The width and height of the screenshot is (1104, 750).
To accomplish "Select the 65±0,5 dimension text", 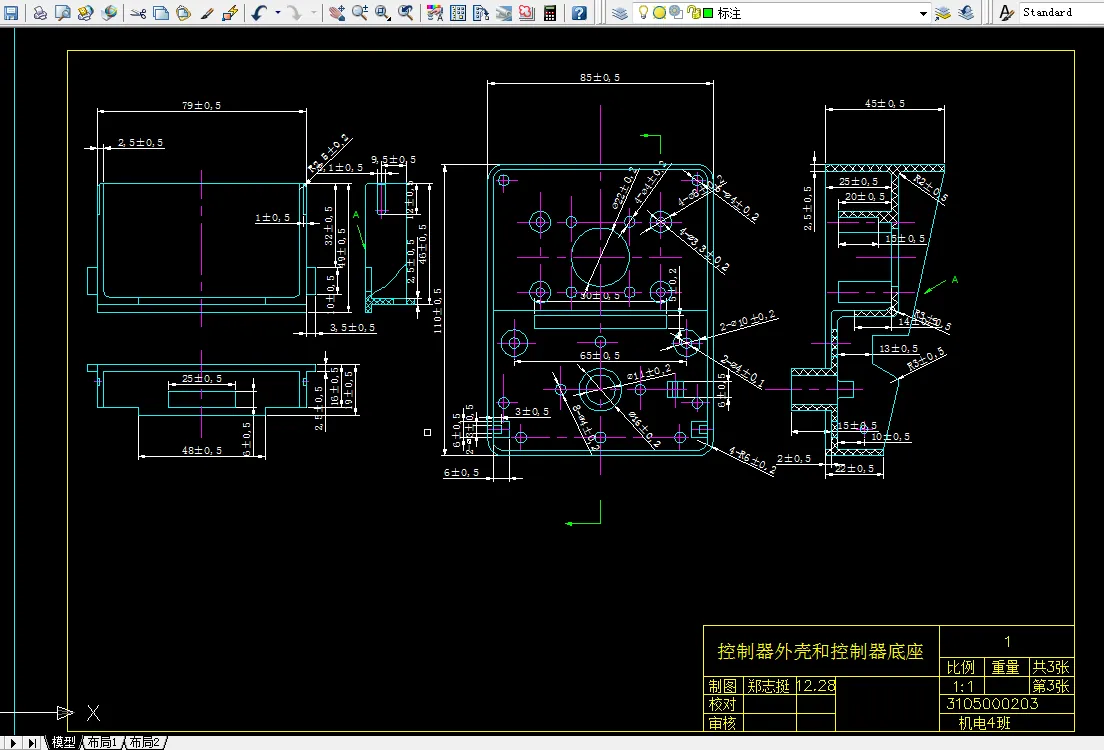I will (600, 356).
